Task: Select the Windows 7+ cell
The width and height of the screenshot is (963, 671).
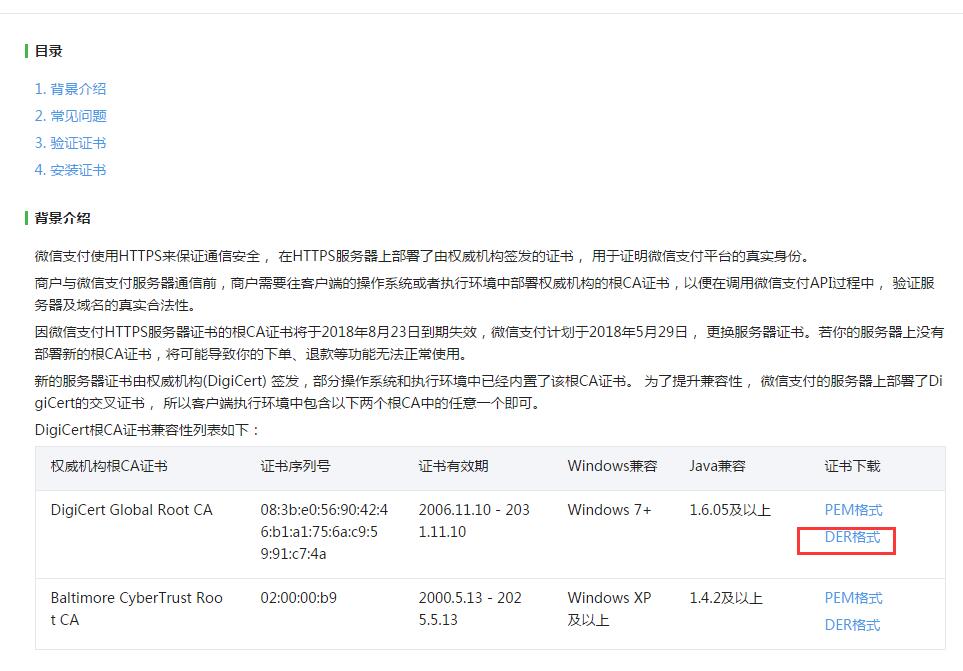Action: (x=609, y=510)
